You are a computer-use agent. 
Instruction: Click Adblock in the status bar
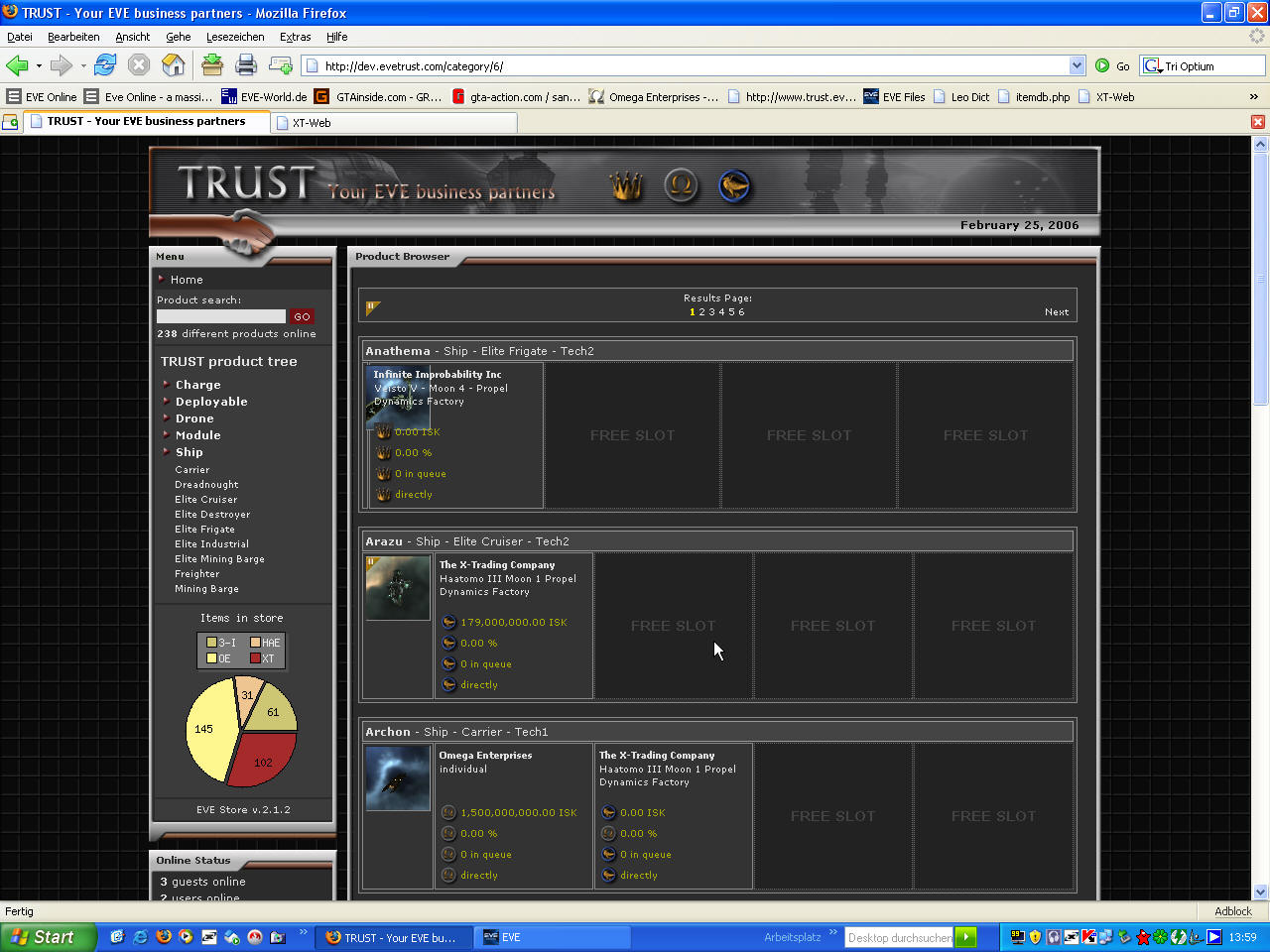(x=1233, y=911)
